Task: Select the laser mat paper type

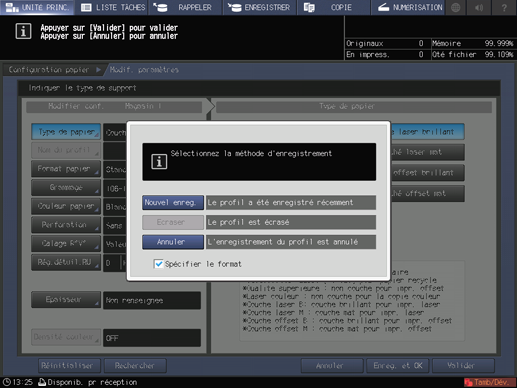Action: coord(427,152)
